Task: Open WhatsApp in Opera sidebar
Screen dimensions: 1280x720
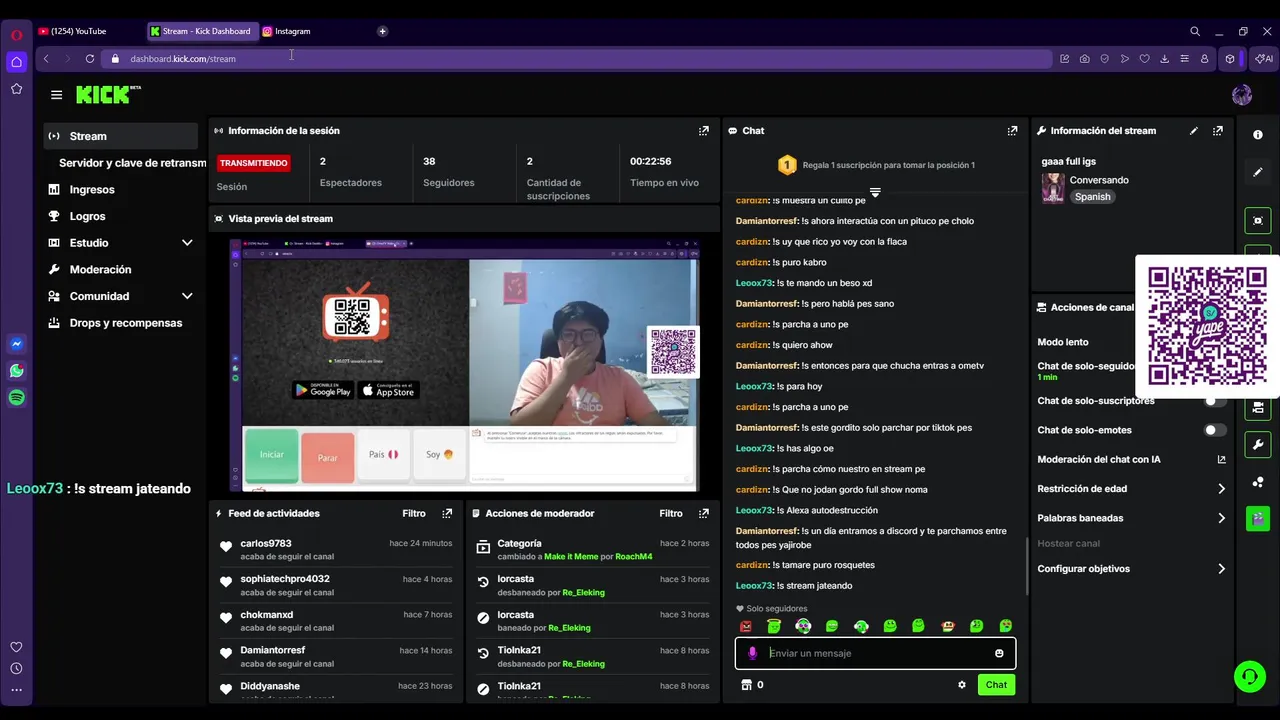Action: tap(17, 371)
